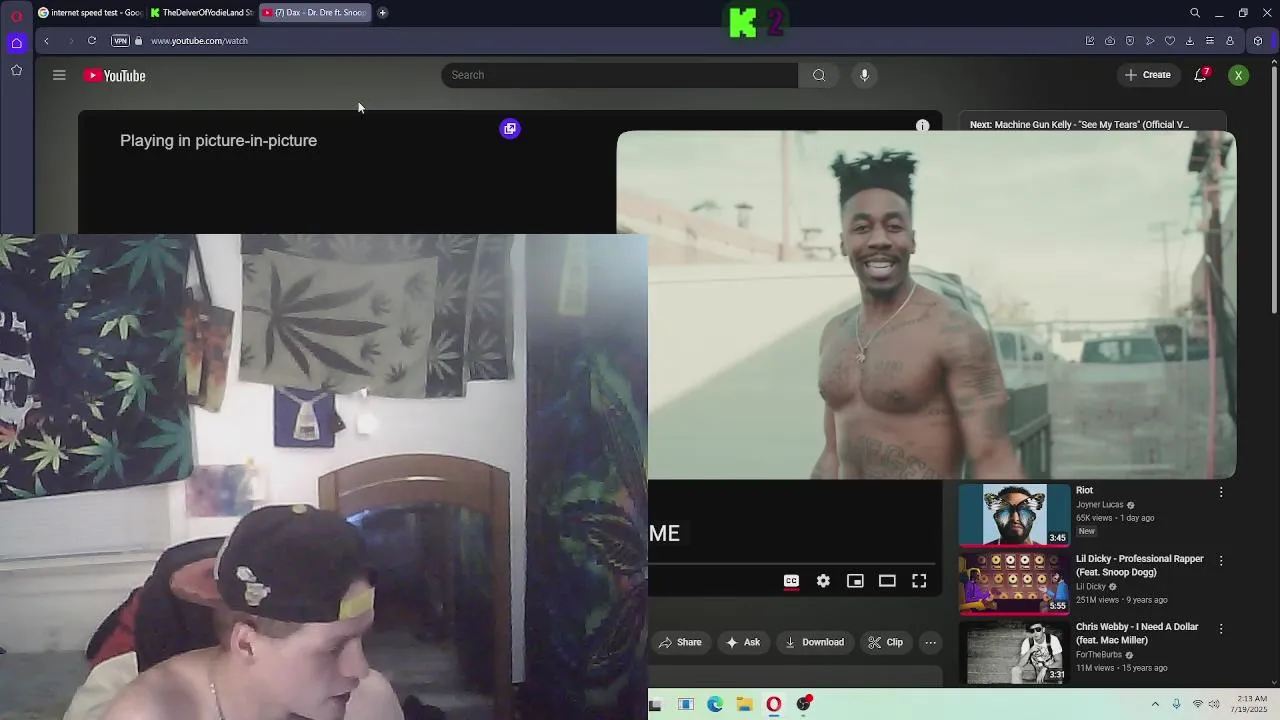Viewport: 1280px width, 720px height.
Task: Share the video with Share button
Action: pos(679,642)
